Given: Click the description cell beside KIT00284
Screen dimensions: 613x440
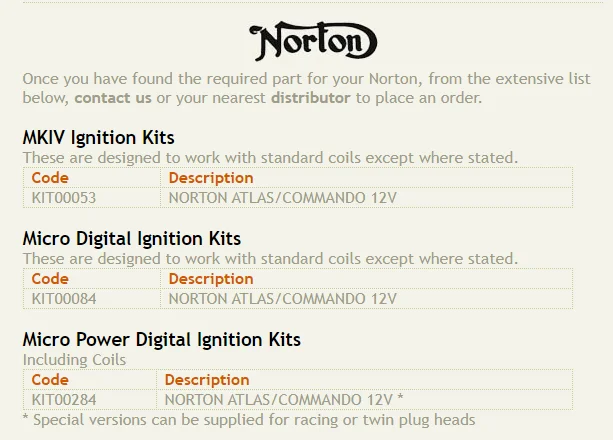Looking at the screenshot, I should (x=284, y=399).
